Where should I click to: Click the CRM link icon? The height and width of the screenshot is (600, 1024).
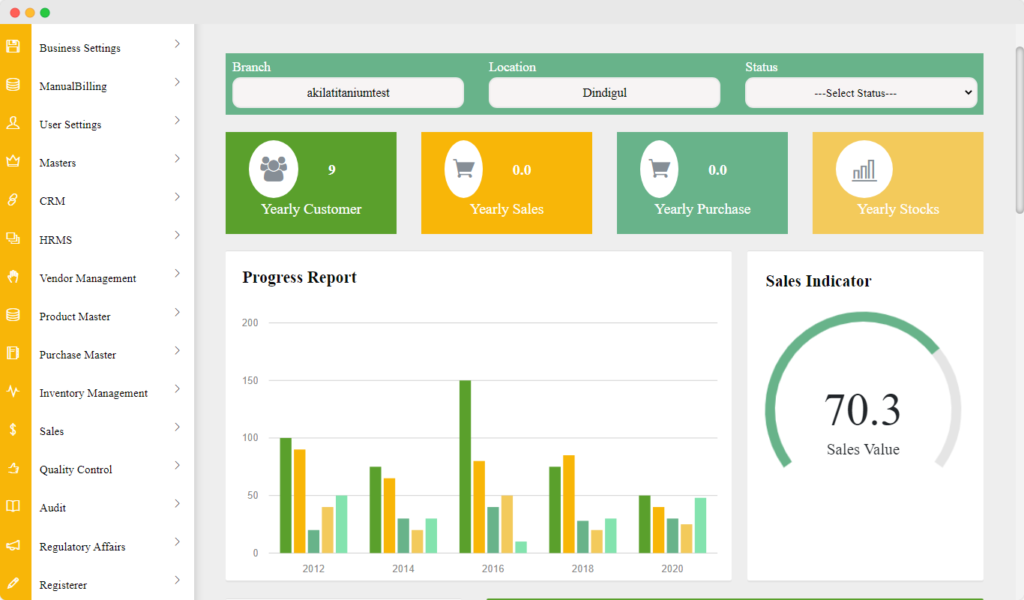(x=13, y=200)
